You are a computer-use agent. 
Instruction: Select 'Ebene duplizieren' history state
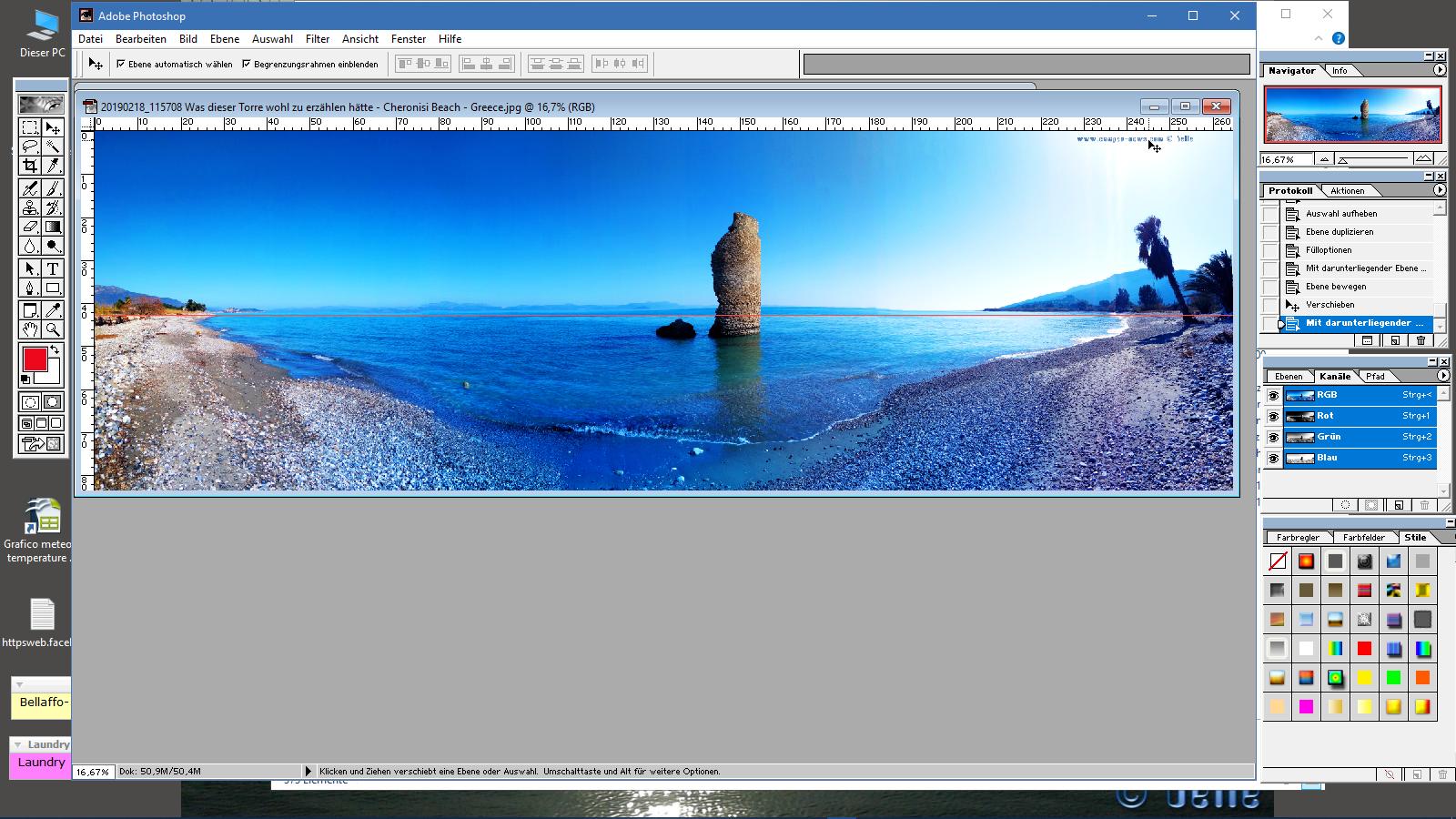pyautogui.click(x=1340, y=232)
